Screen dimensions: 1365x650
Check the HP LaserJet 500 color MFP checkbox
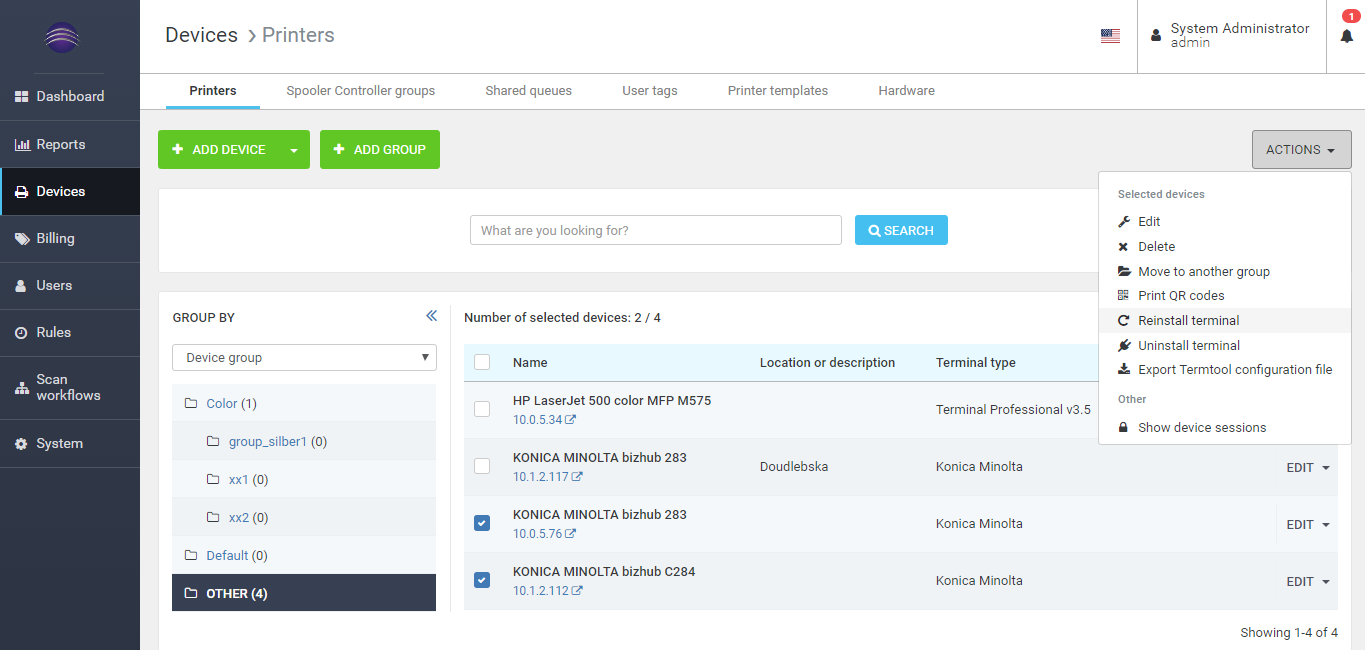482,409
